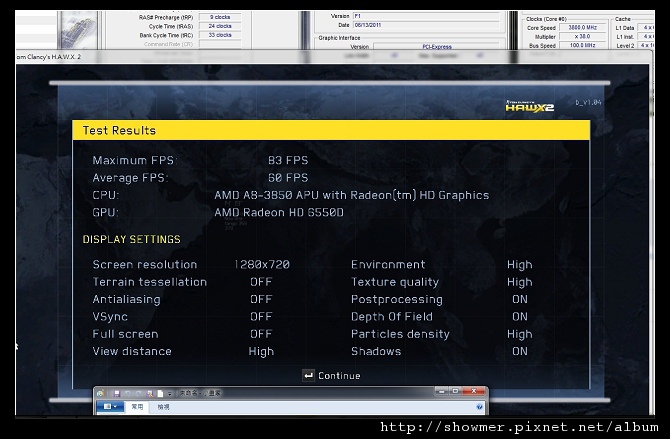Click the Redo icon in Paint's title bar

pos(138,393)
